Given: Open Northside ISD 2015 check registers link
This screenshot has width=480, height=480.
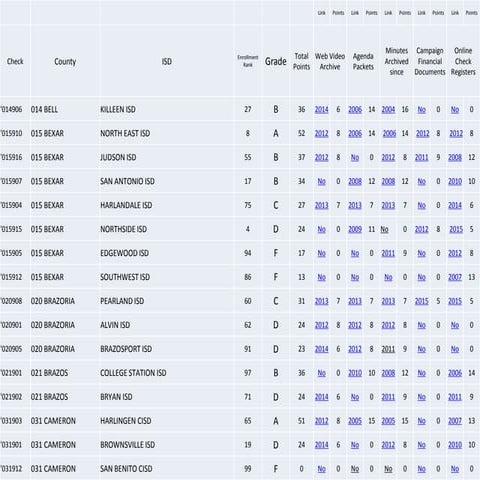Looking at the screenshot, I should (456, 230).
